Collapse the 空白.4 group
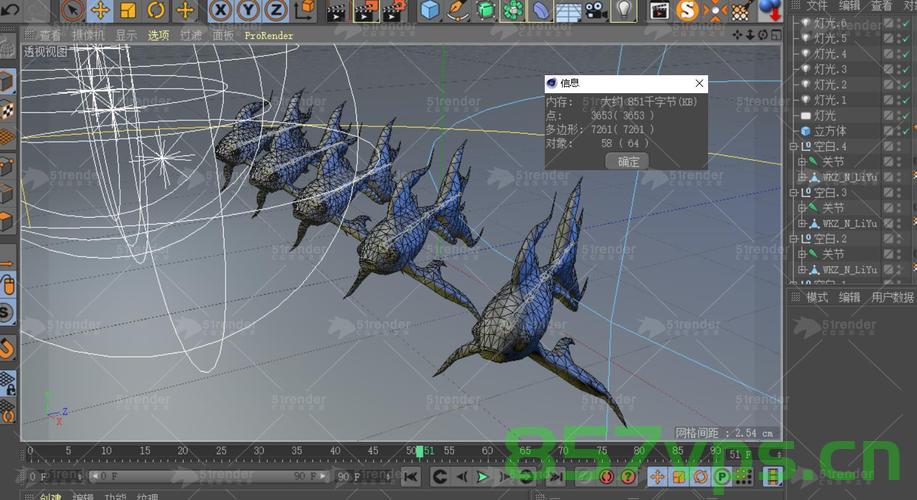The height and width of the screenshot is (500, 917). [x=794, y=146]
